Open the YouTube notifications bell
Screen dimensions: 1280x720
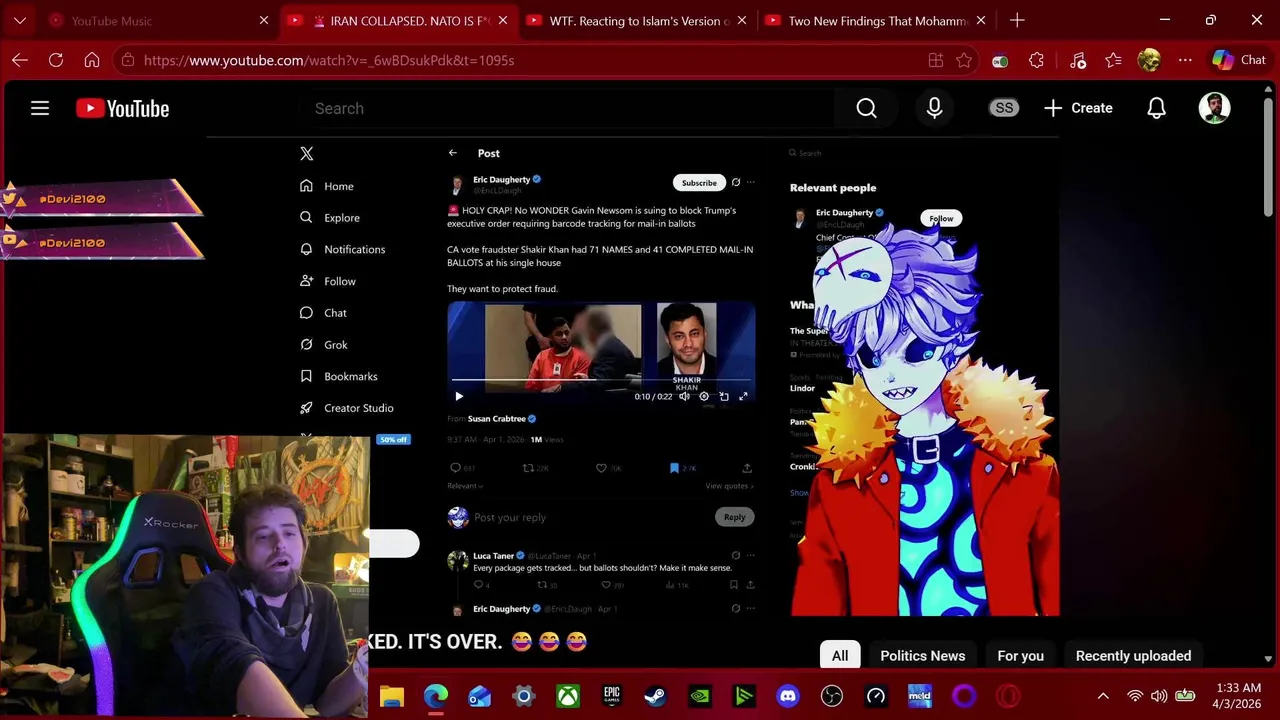pos(1156,108)
